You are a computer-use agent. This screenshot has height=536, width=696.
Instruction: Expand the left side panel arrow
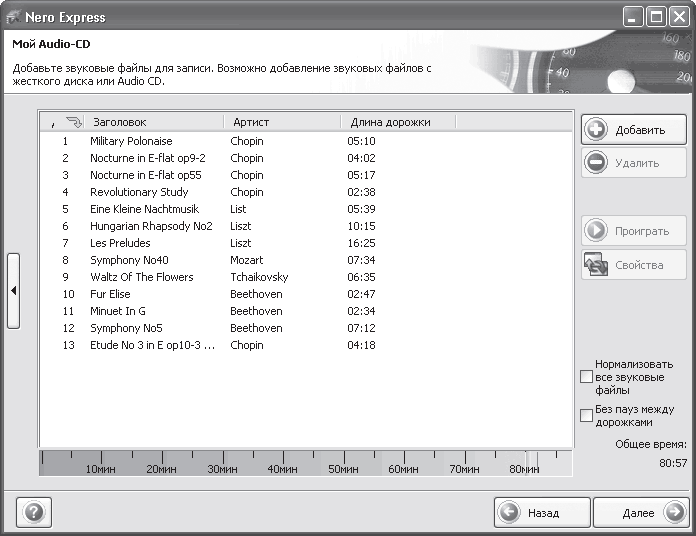13,291
